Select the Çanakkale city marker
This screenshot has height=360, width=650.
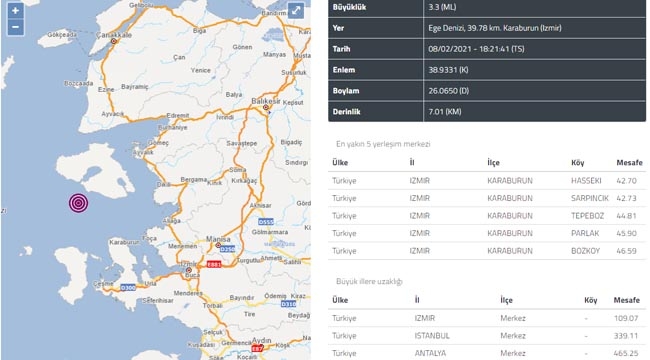click(x=114, y=41)
